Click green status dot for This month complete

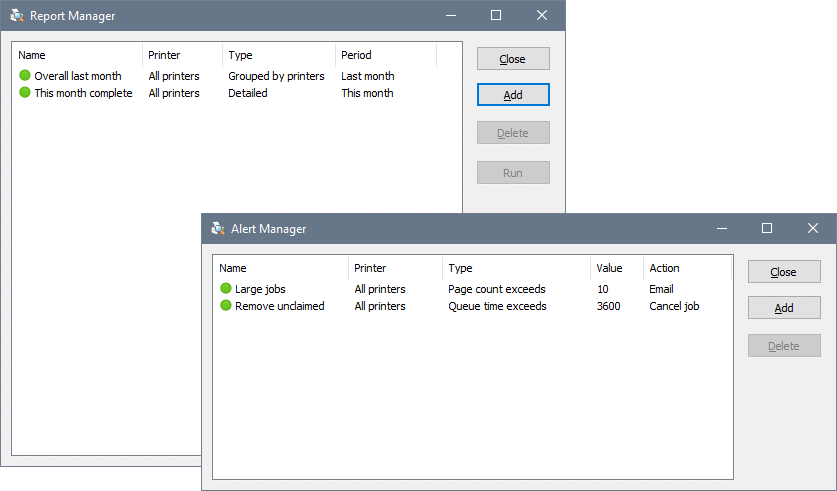pyautogui.click(x=25, y=92)
